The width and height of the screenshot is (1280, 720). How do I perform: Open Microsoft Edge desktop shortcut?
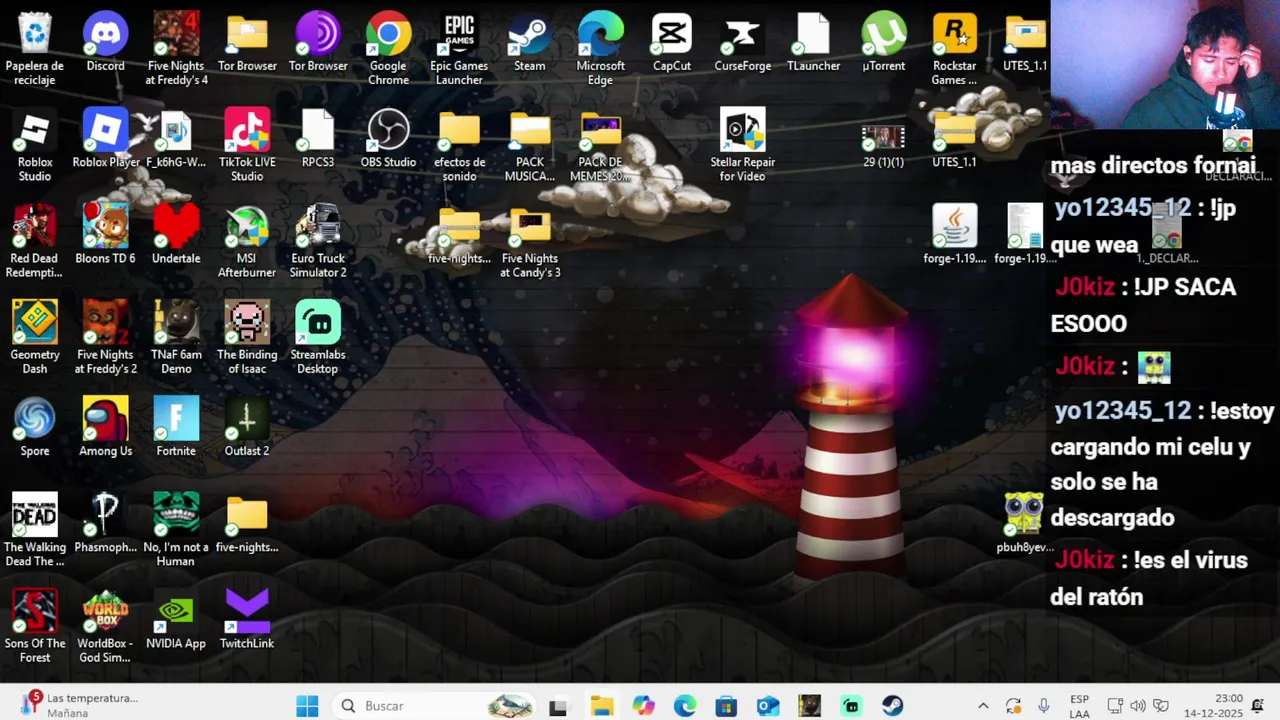601,49
